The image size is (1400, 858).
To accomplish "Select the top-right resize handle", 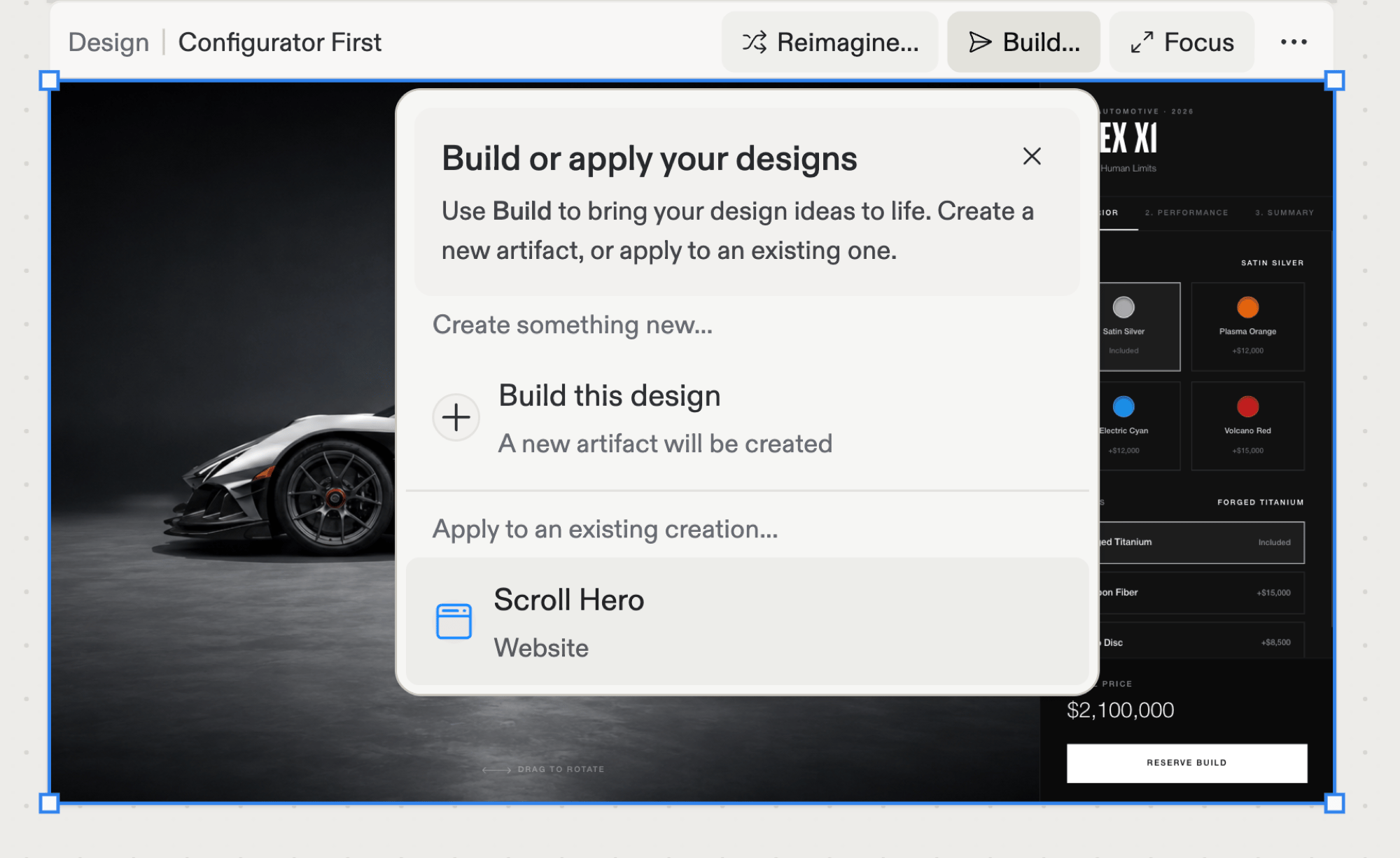I will click(1334, 81).
